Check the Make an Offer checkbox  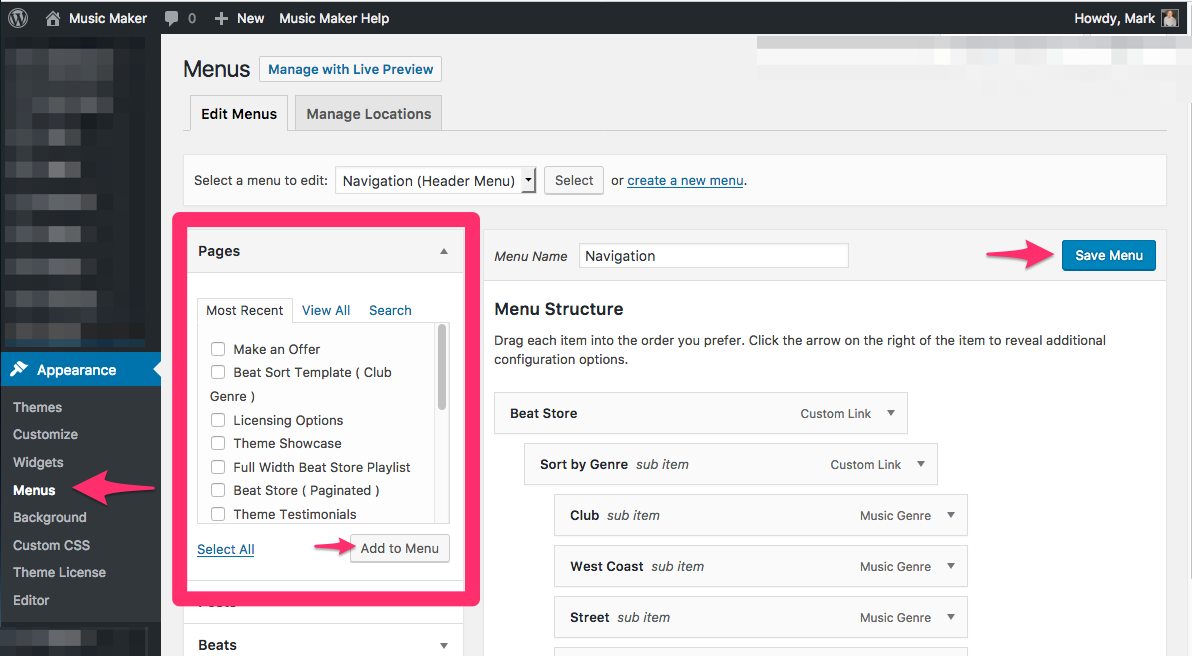[x=218, y=349]
